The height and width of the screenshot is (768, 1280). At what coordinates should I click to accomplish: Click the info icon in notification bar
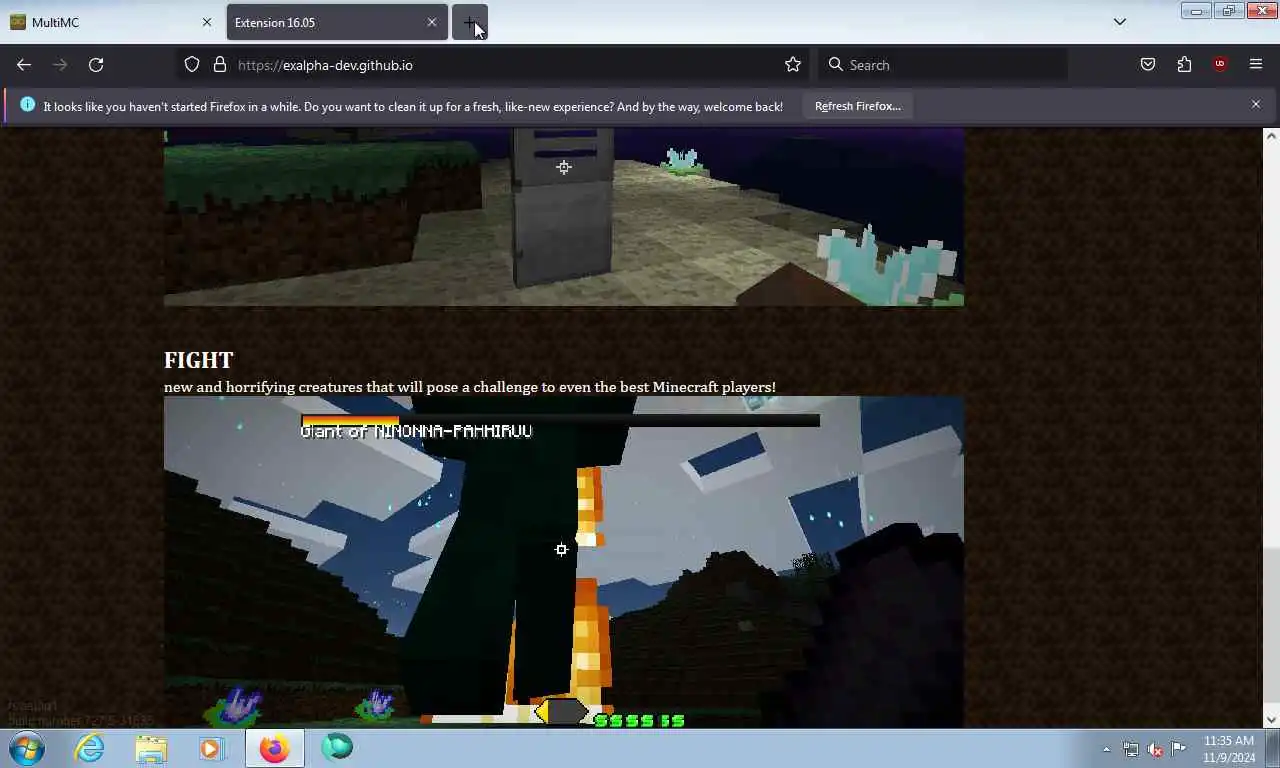tap(27, 105)
